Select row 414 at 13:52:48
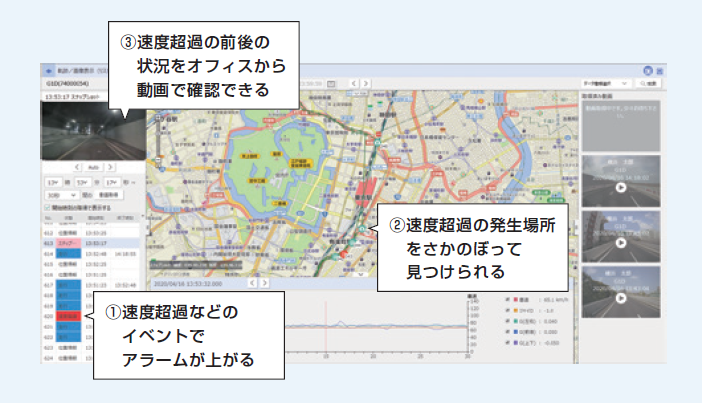 click(x=91, y=254)
